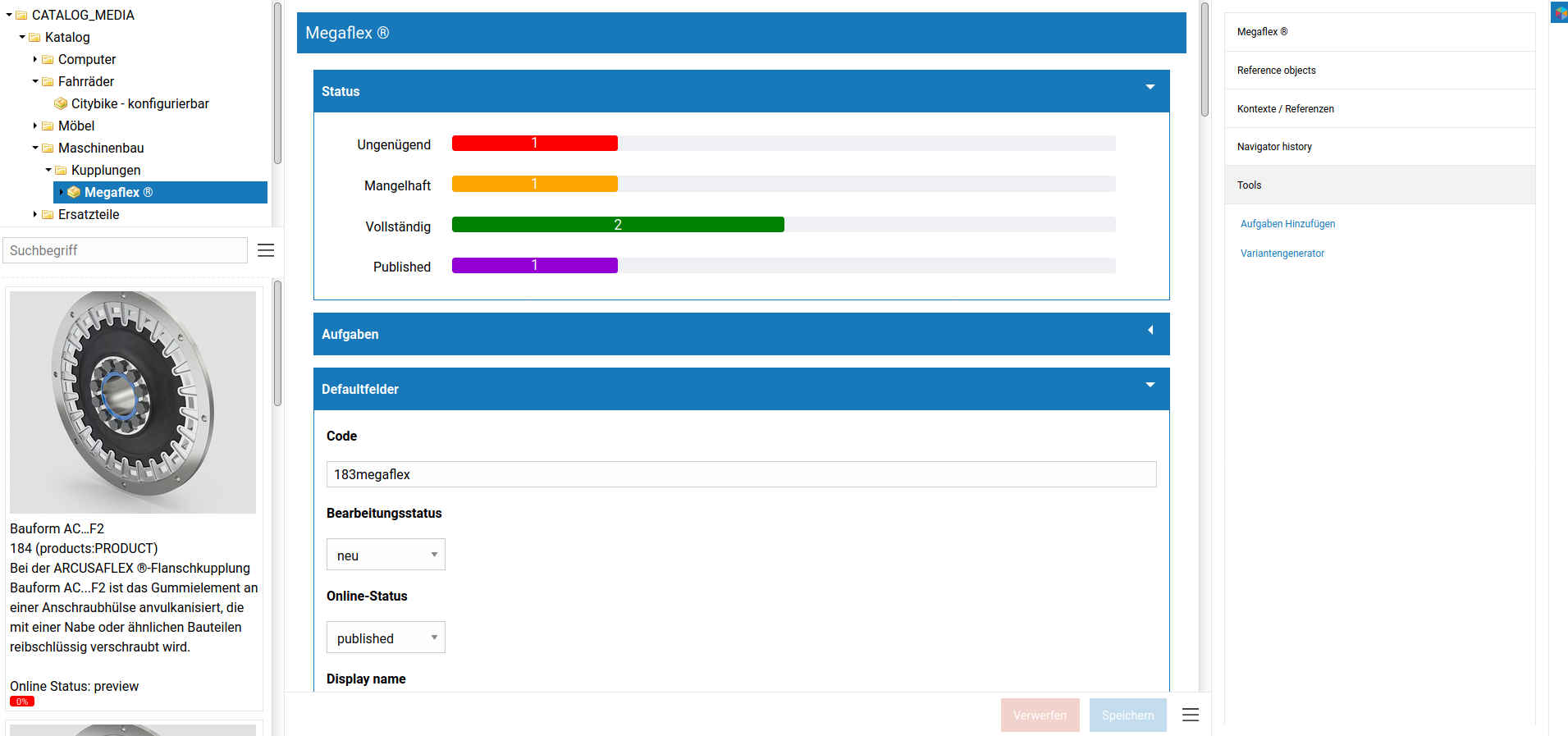
Task: Click the 'Online Status: preview' text
Action: coord(74,686)
